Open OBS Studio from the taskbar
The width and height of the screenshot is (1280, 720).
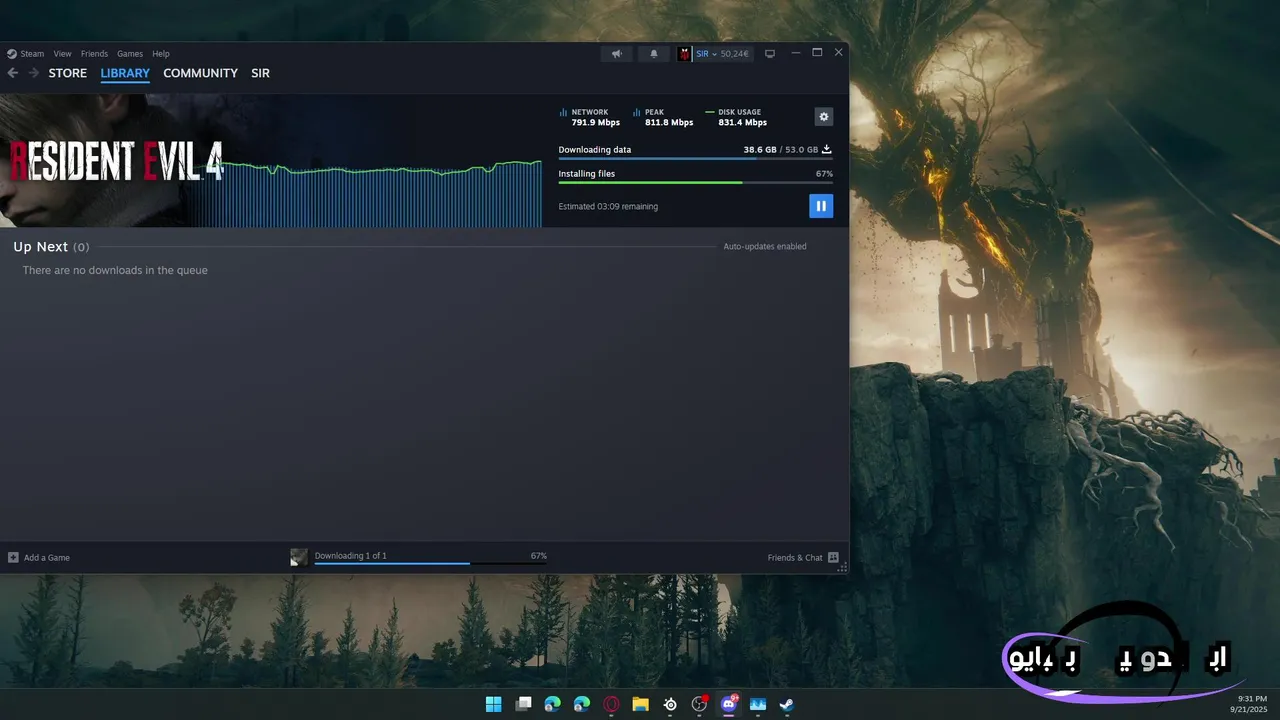tap(699, 704)
